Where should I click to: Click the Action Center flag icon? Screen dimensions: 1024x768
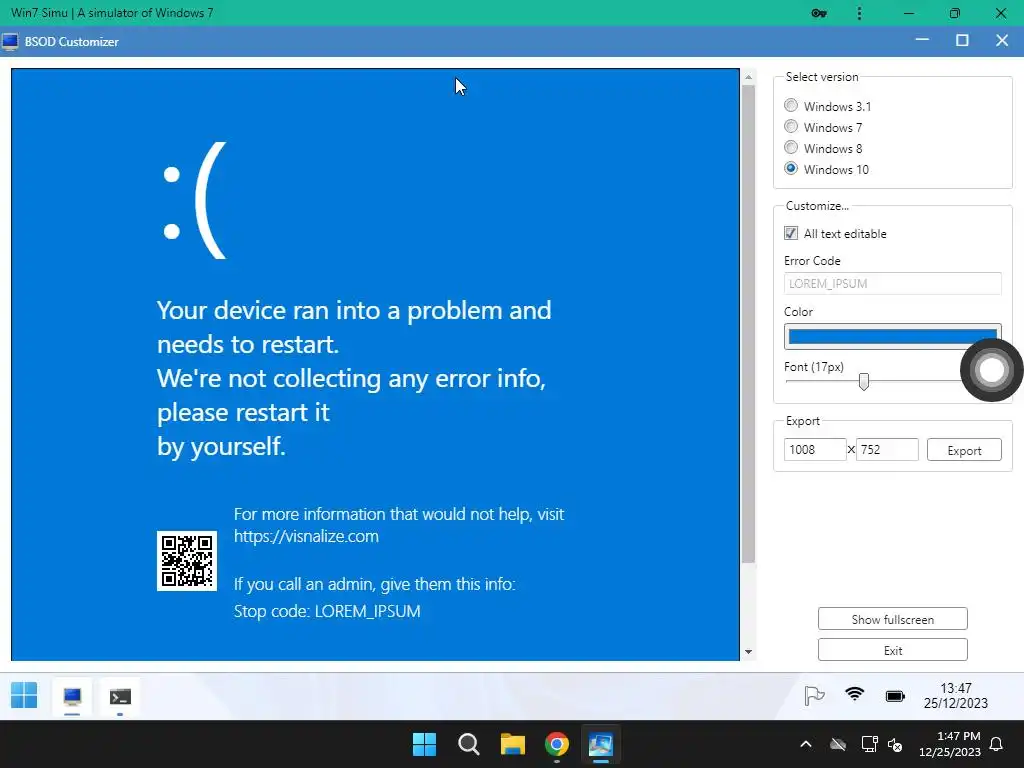(814, 696)
